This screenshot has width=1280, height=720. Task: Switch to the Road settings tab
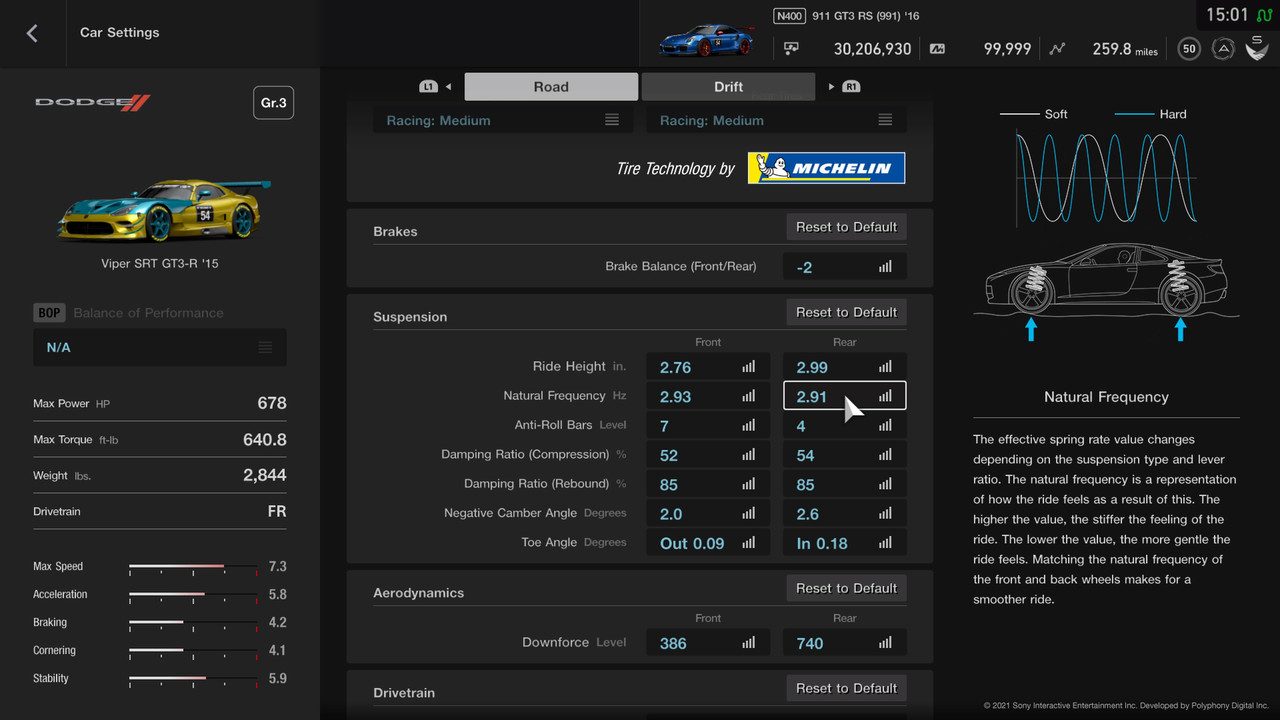click(x=551, y=87)
